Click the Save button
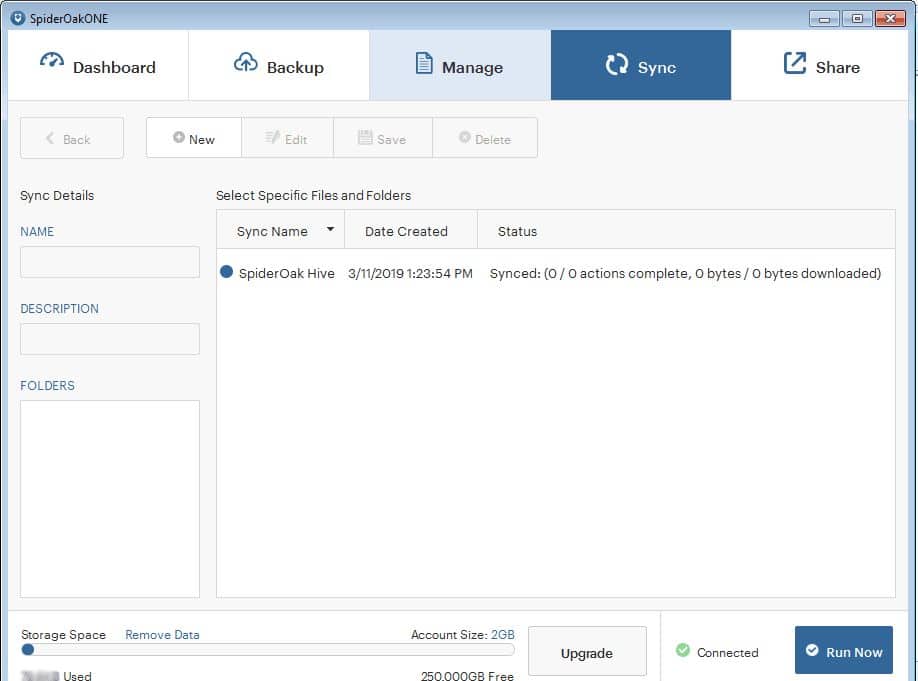This screenshot has height=681, width=918. 383,138
